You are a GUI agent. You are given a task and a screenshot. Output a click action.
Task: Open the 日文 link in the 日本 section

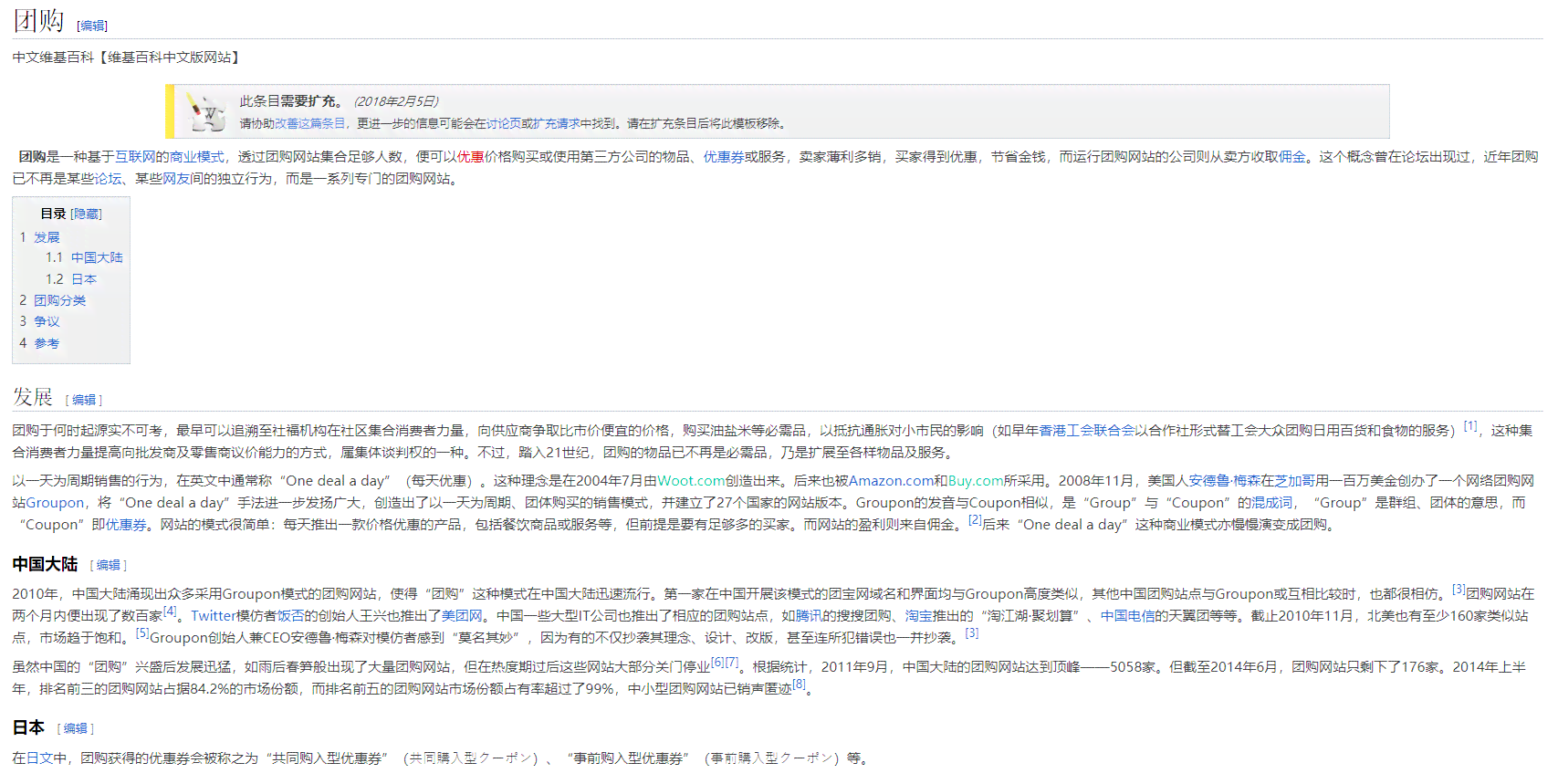click(x=39, y=758)
